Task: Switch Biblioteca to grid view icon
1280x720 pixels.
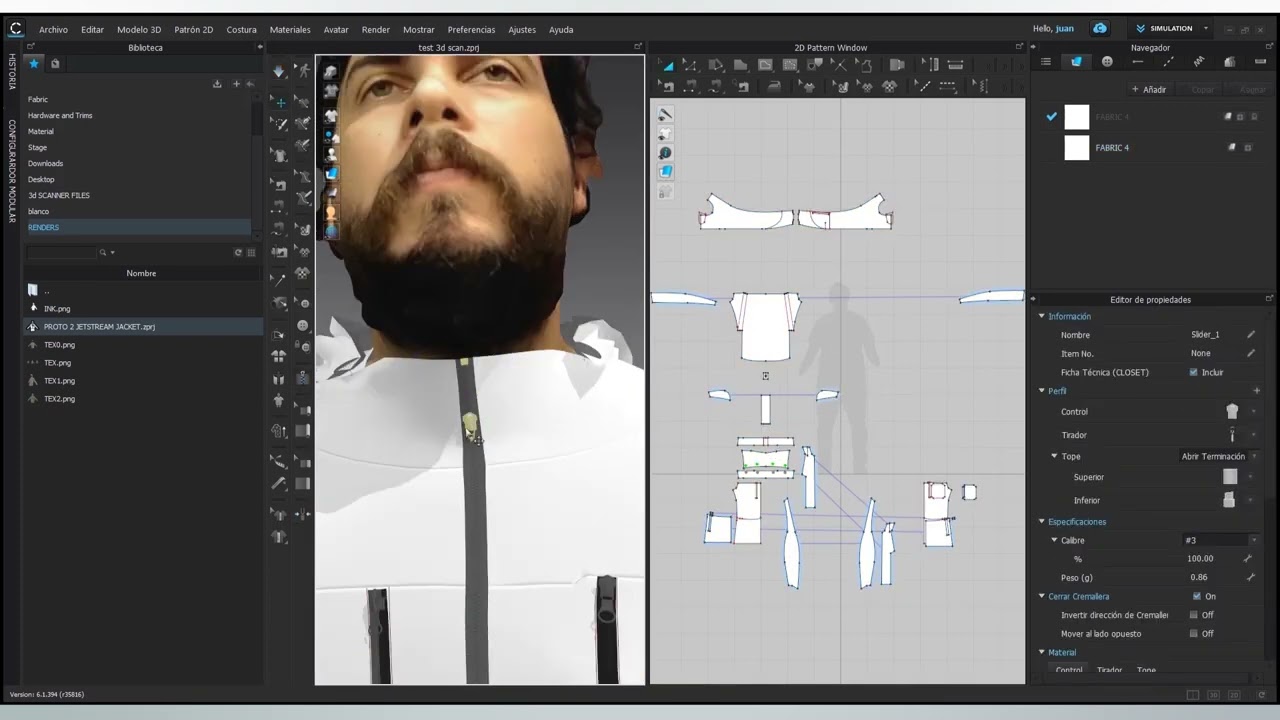Action: pyautogui.click(x=251, y=252)
